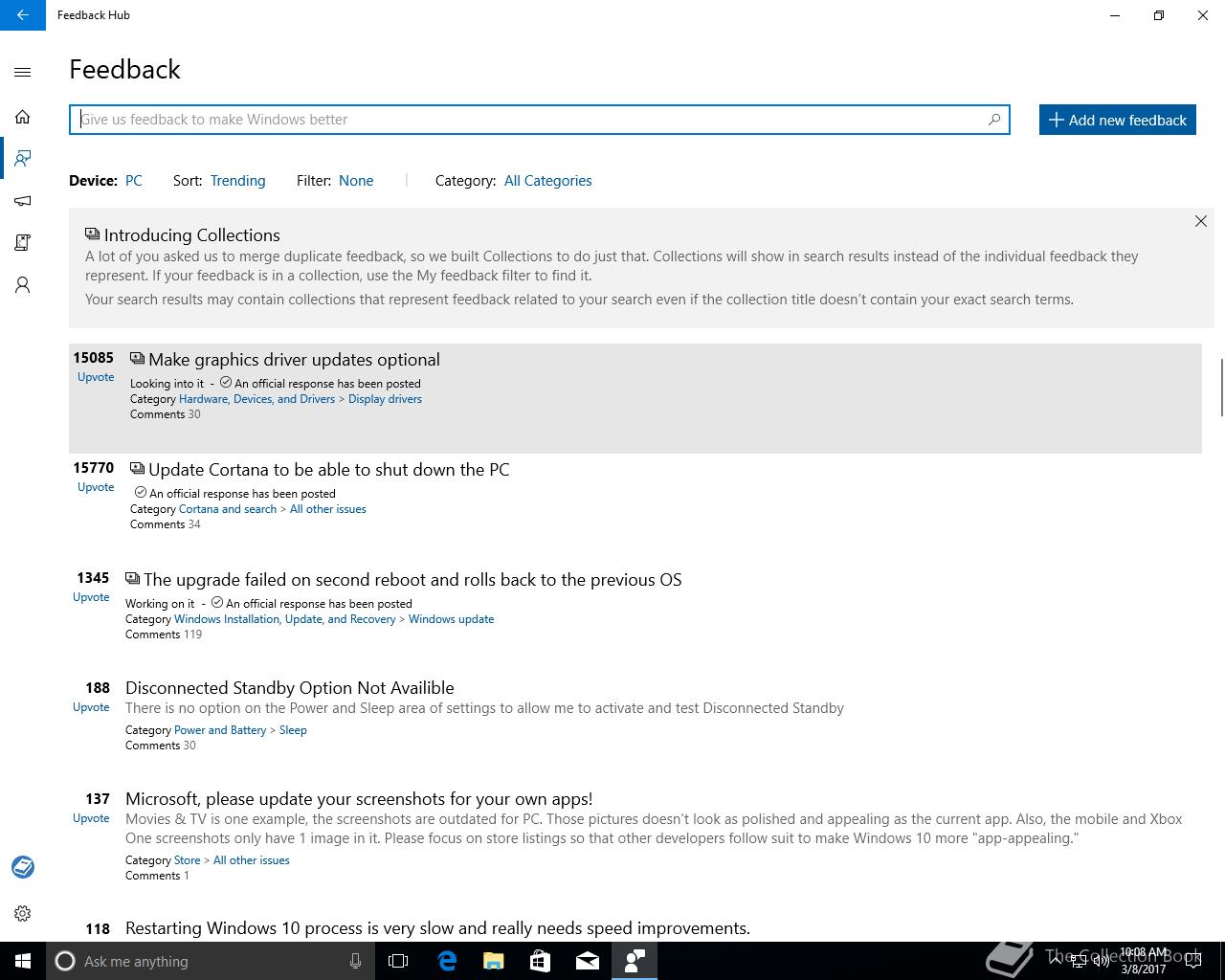Click the Cortana microphone icon

pyautogui.click(x=355, y=961)
